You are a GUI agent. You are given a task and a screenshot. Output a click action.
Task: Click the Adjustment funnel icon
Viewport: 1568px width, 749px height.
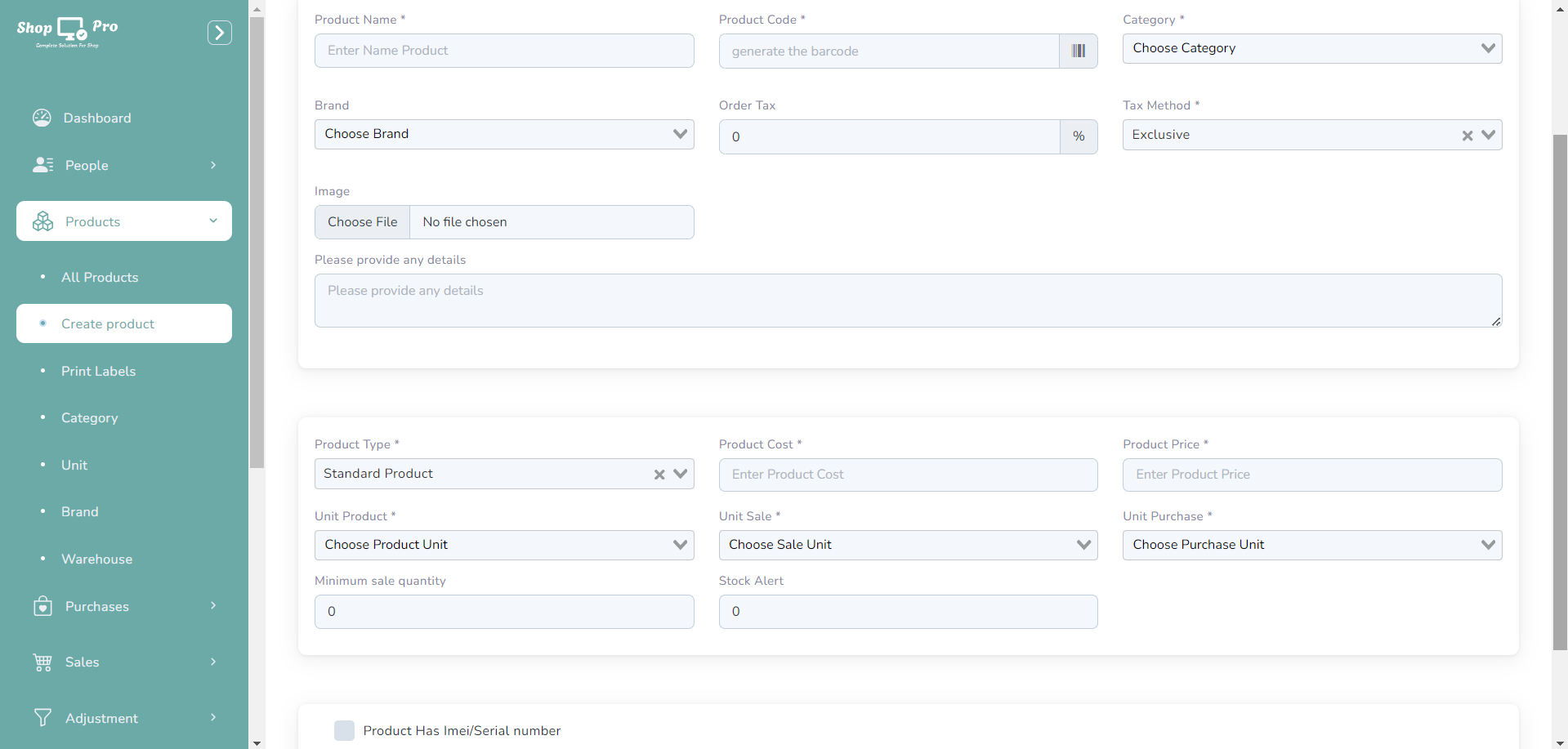(x=42, y=718)
